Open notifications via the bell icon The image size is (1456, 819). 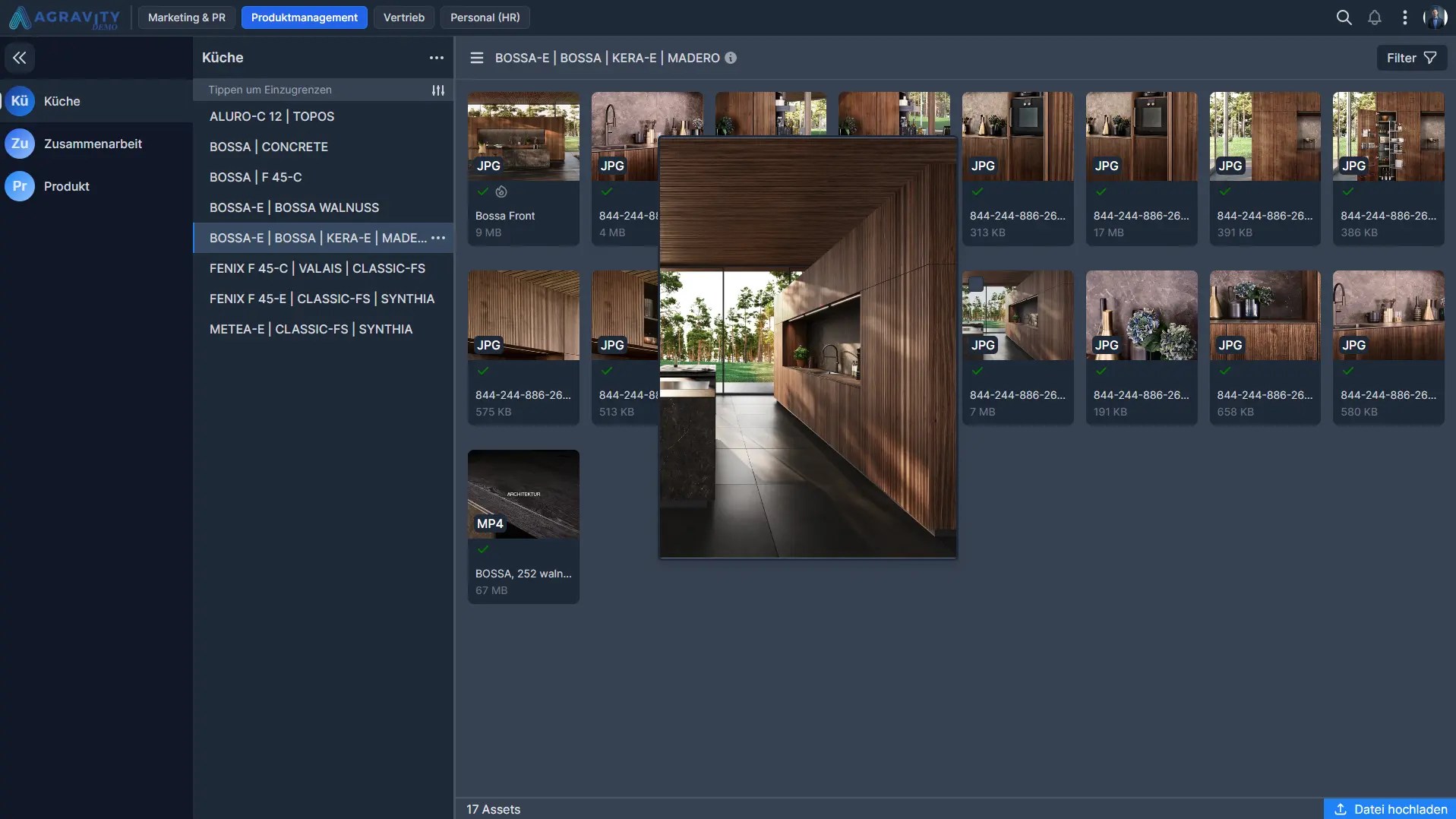[x=1374, y=17]
